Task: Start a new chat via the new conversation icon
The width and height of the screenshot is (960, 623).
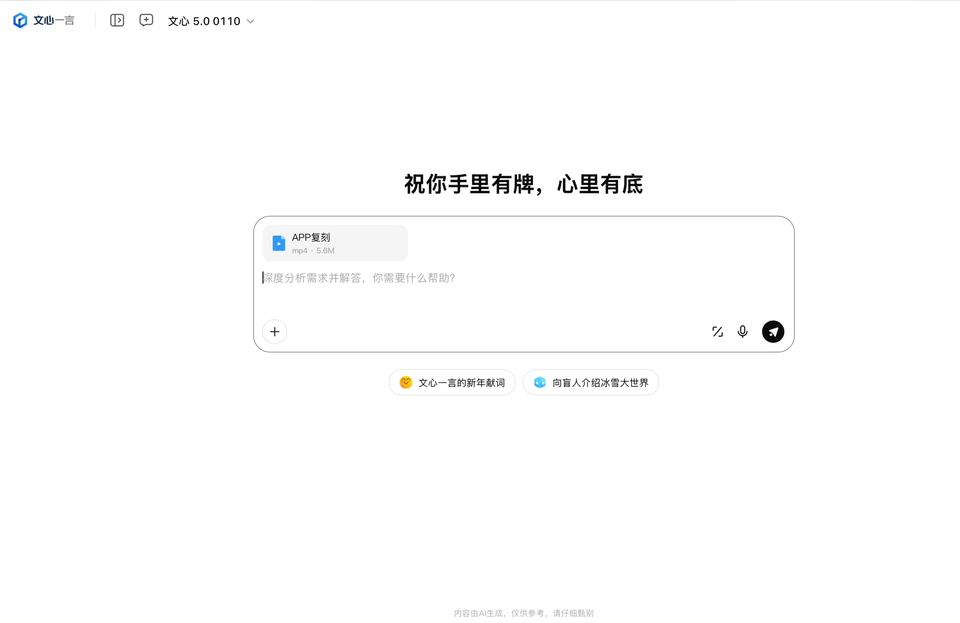Action: [146, 19]
